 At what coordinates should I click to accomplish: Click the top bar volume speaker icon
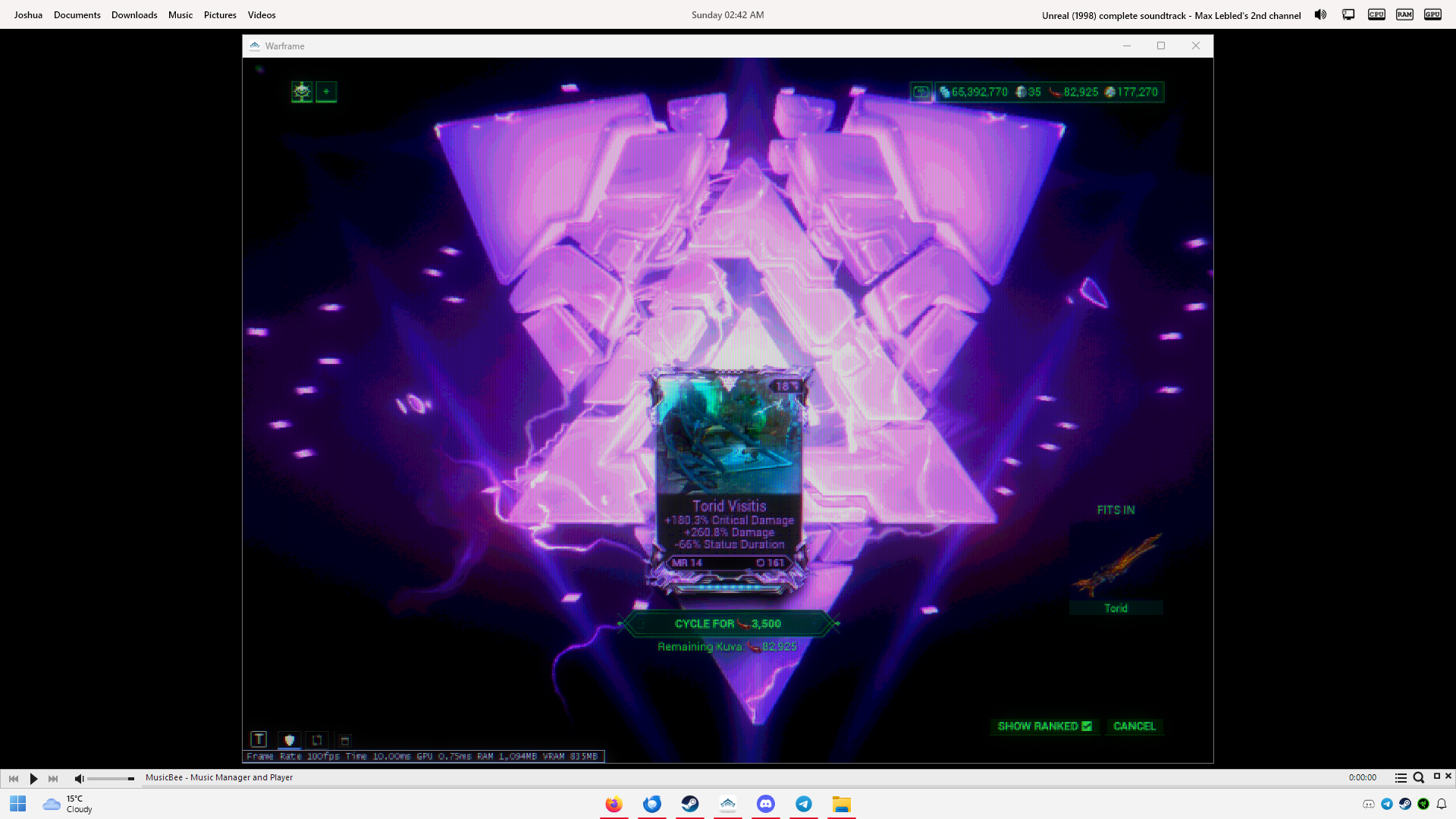(1321, 14)
